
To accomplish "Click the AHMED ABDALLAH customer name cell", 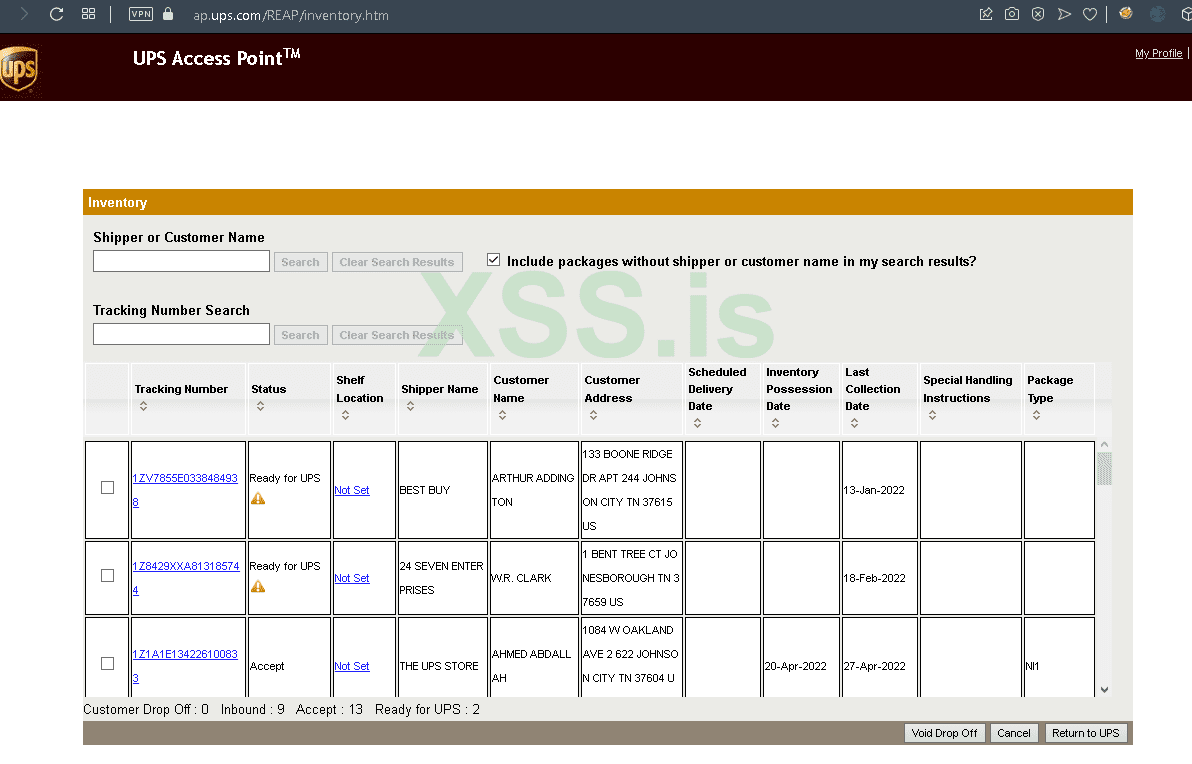I will pos(534,658).
